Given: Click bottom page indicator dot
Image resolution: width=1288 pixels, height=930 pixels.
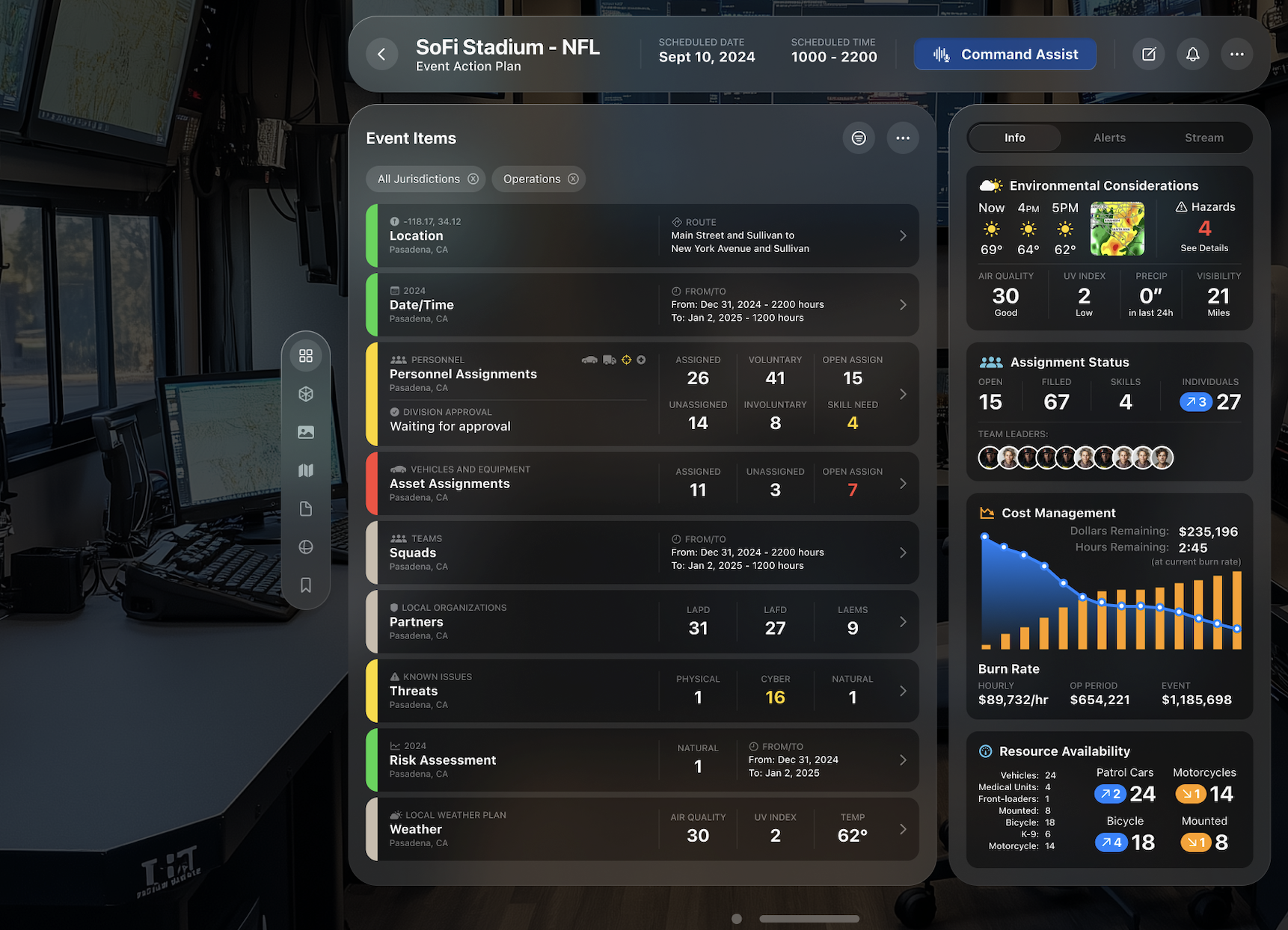Looking at the screenshot, I should click(x=737, y=919).
